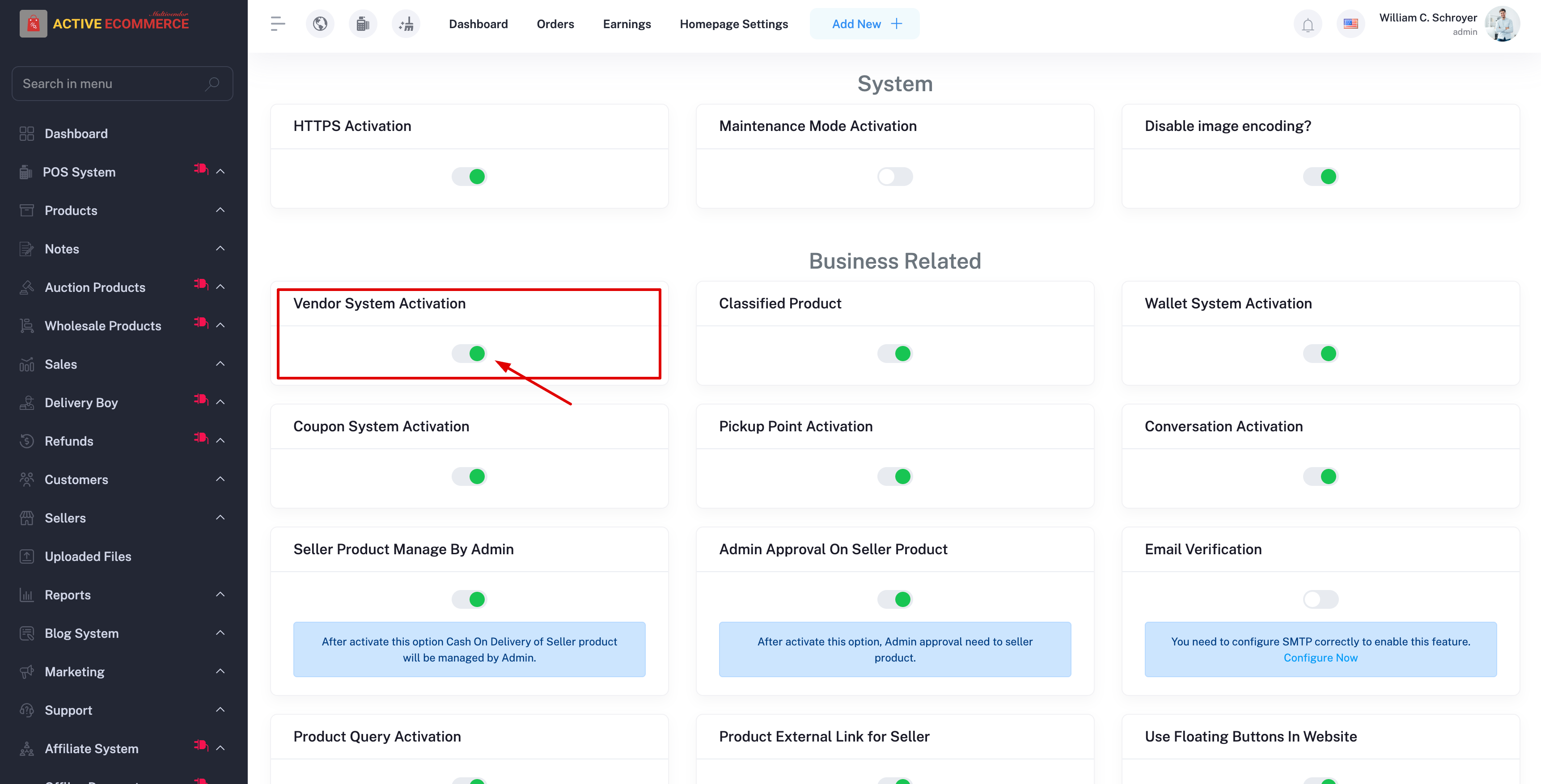Open the Orders top navigation item
Image resolution: width=1541 pixels, height=784 pixels.
point(555,24)
